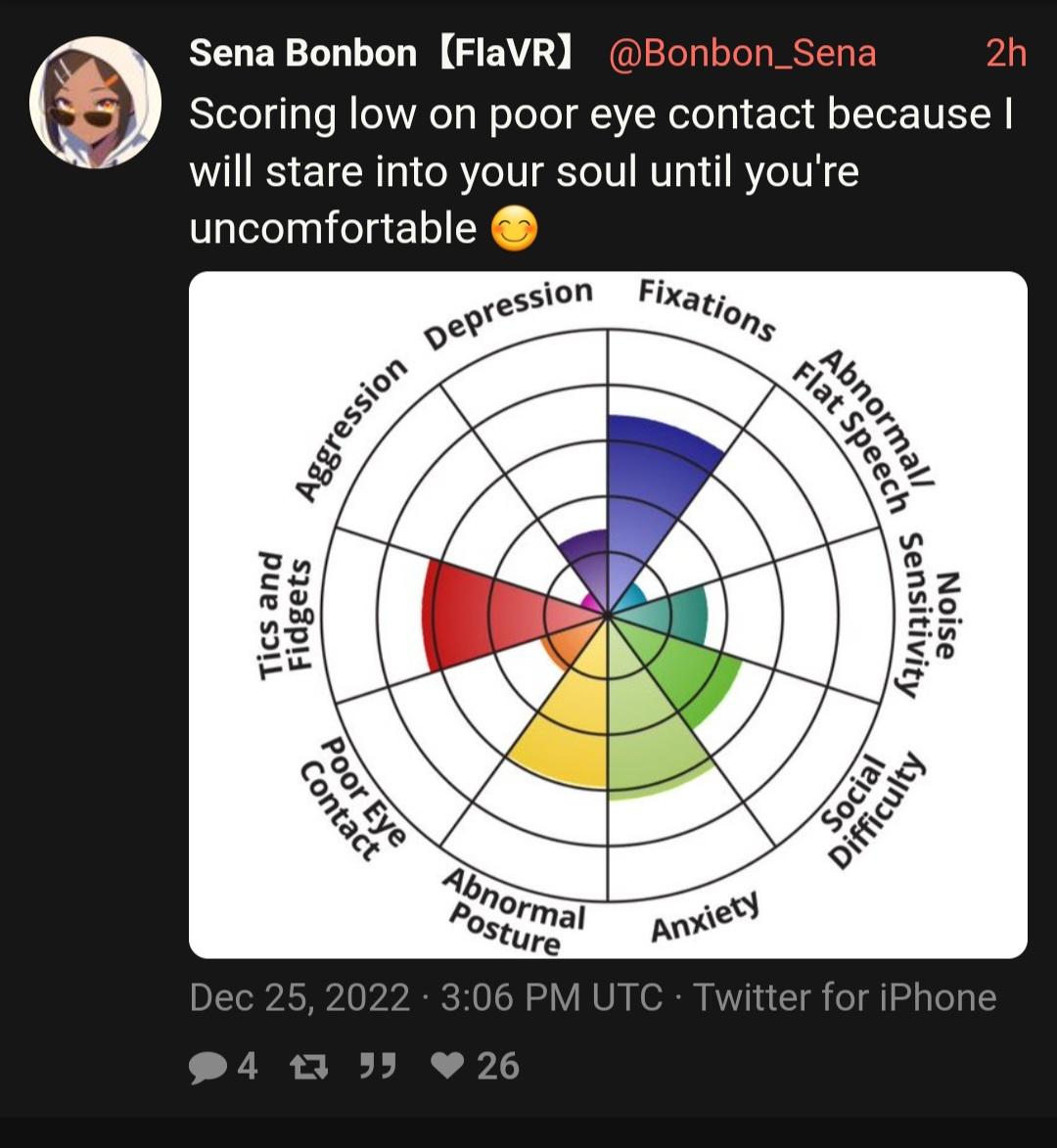Click the Twitter for iPhone source label
Screen dimensions: 1057x1148
click(x=845, y=997)
